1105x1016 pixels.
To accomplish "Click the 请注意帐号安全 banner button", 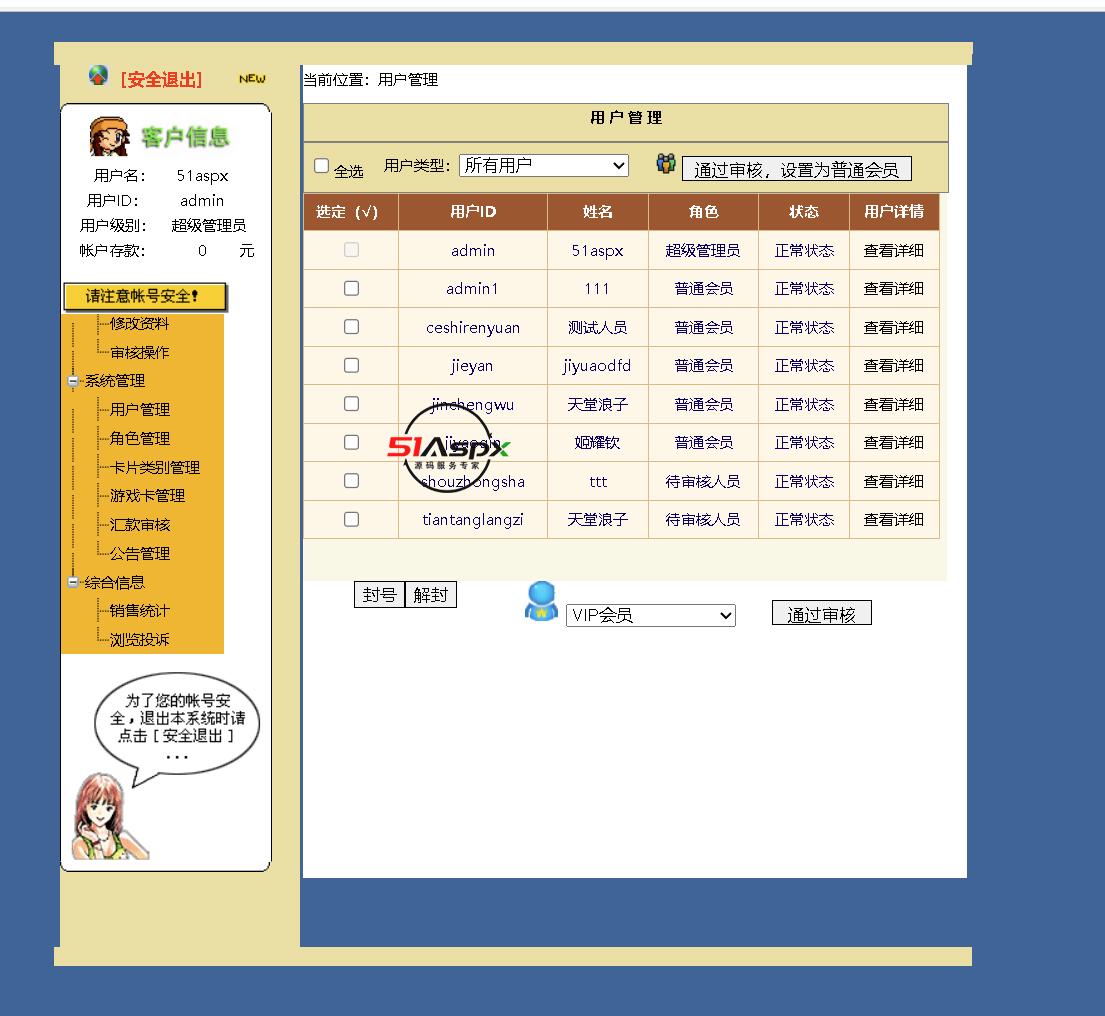I will [x=145, y=297].
